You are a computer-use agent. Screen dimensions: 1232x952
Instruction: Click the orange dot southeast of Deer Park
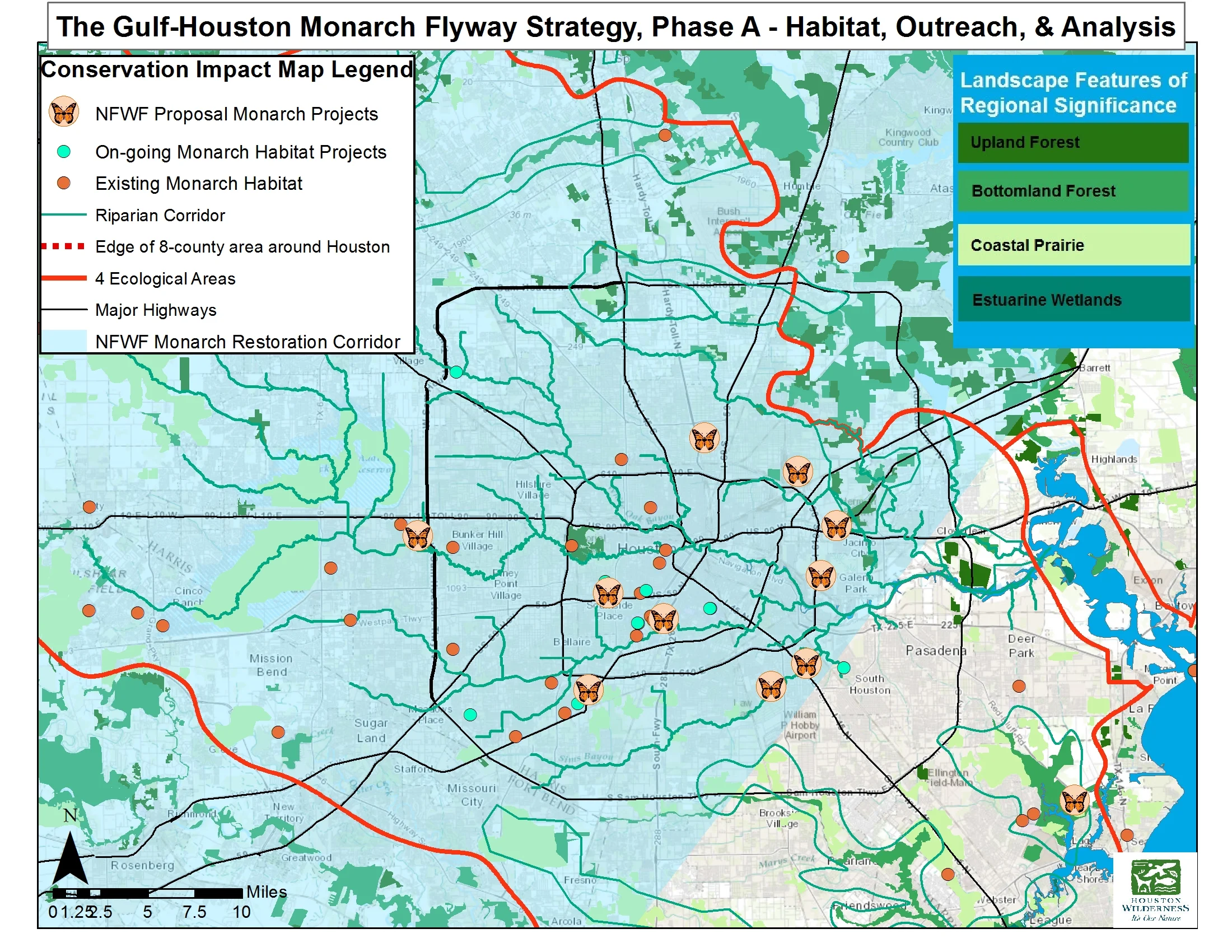tap(1019, 687)
